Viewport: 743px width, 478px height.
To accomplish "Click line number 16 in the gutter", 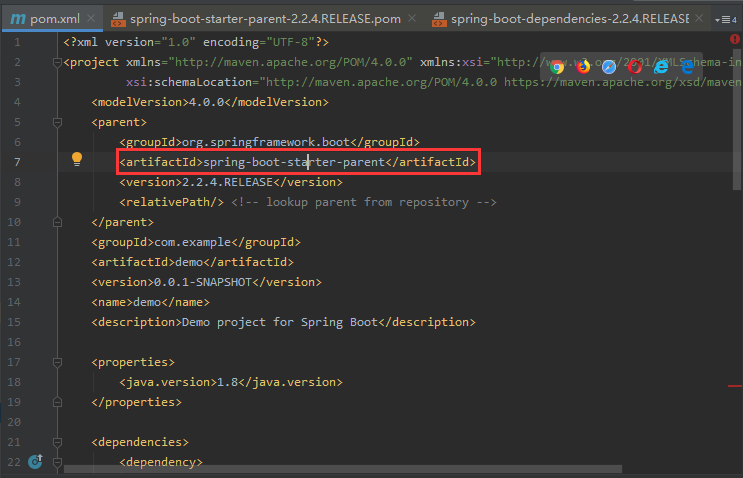I will (14, 343).
